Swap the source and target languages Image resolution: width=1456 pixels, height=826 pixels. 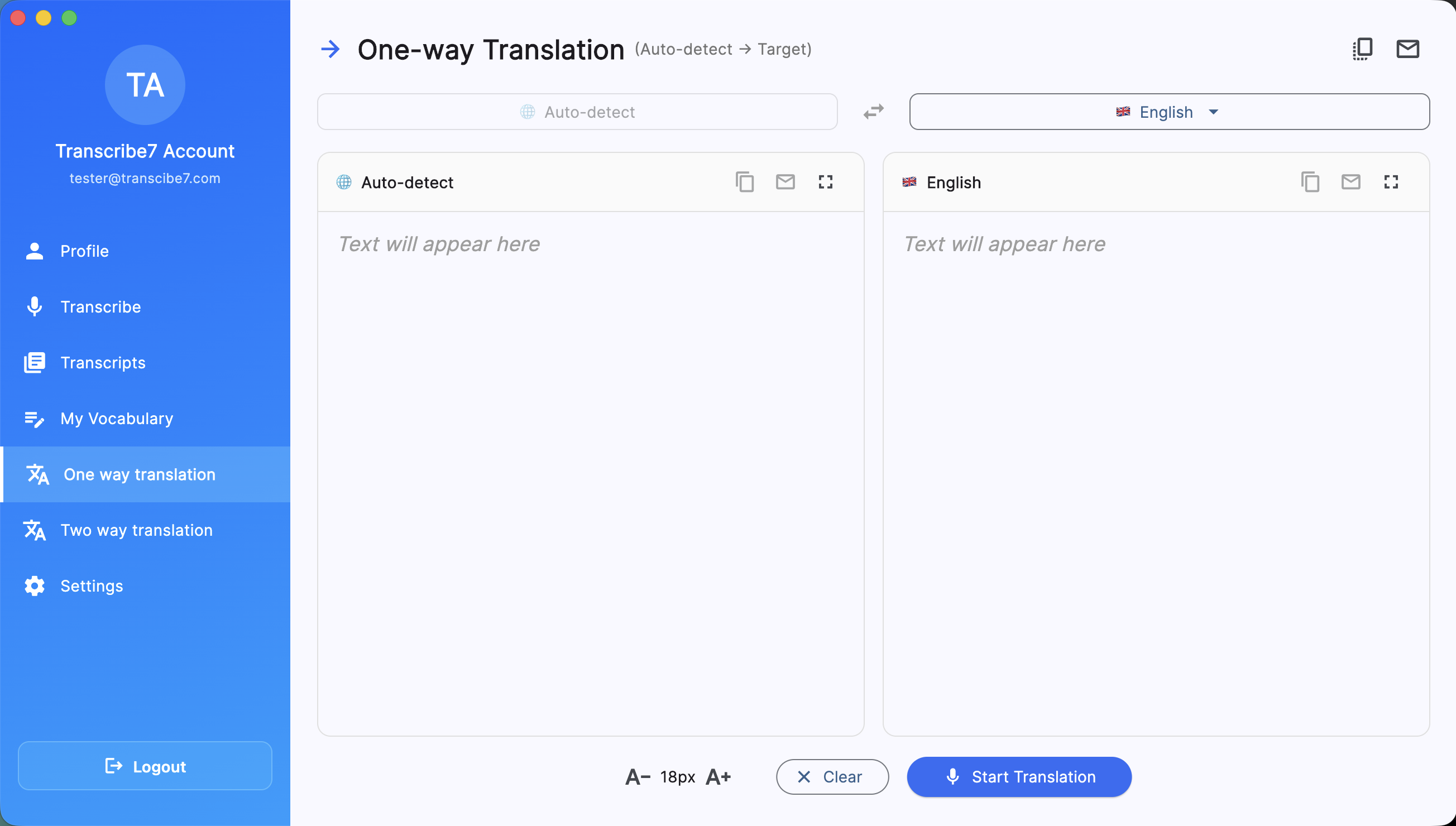[x=873, y=111]
